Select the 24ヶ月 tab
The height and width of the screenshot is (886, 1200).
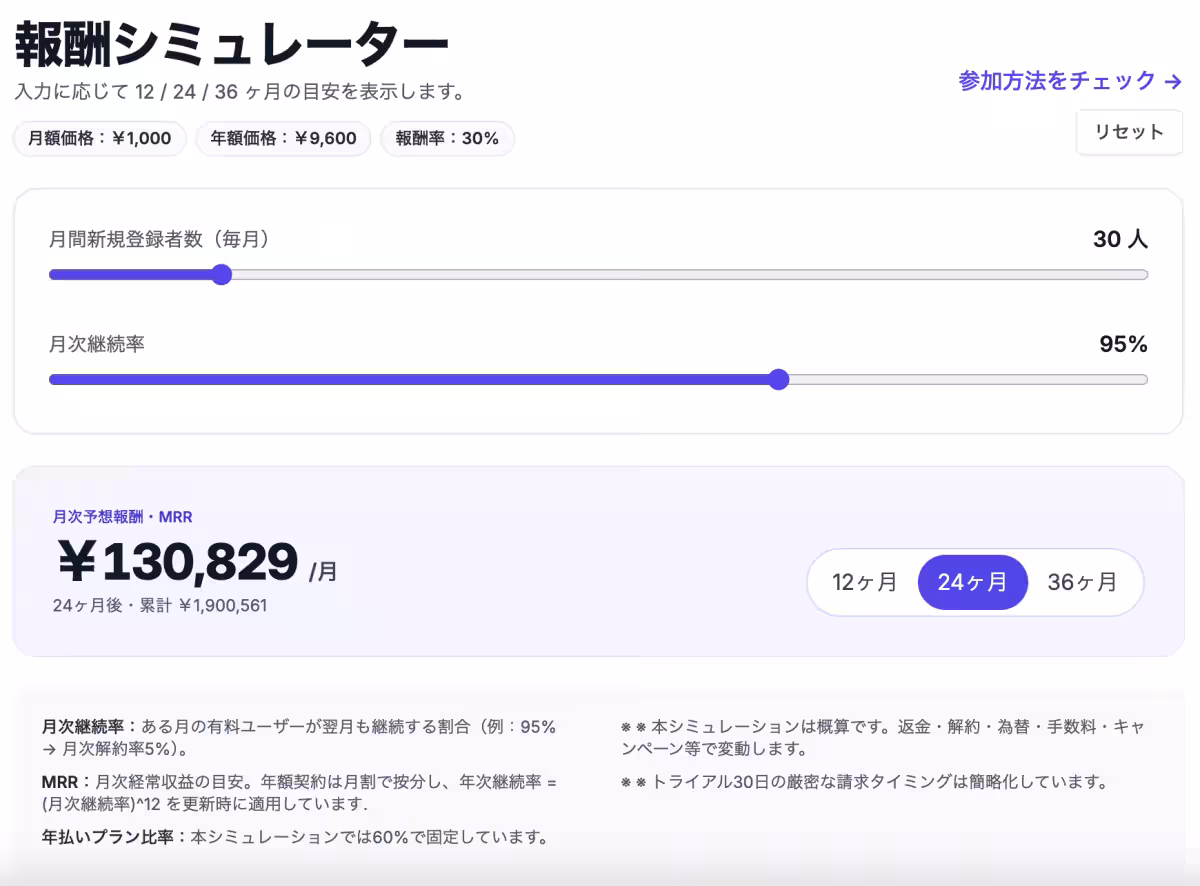click(972, 582)
